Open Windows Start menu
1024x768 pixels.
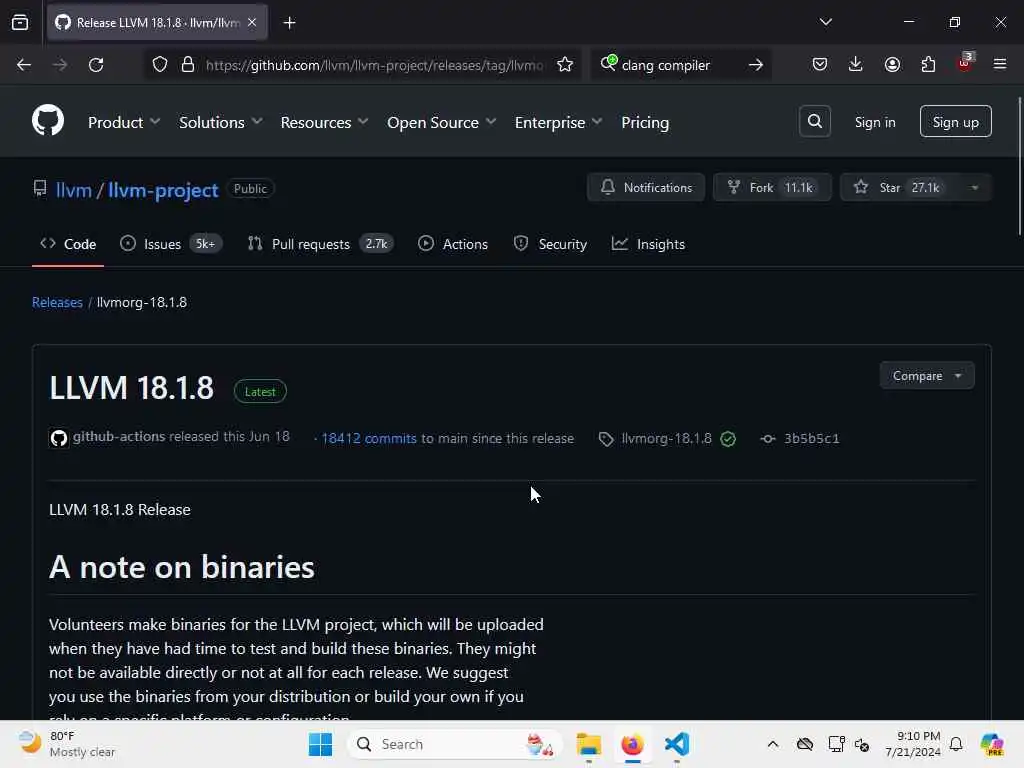pos(320,744)
